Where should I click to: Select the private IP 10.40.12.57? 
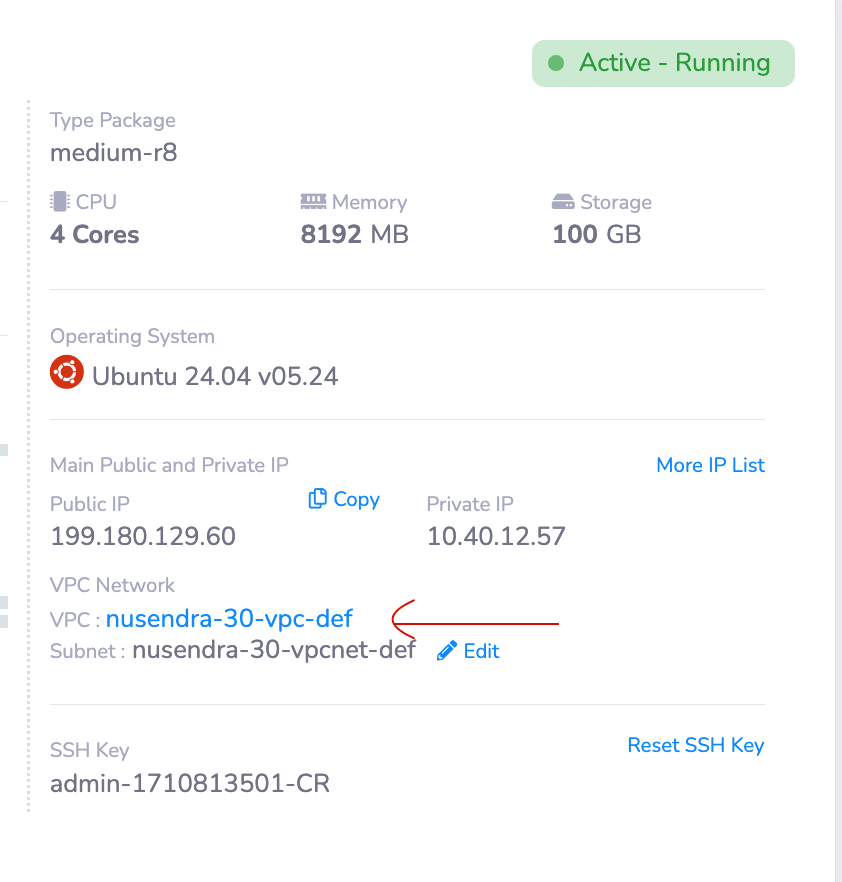[496, 536]
